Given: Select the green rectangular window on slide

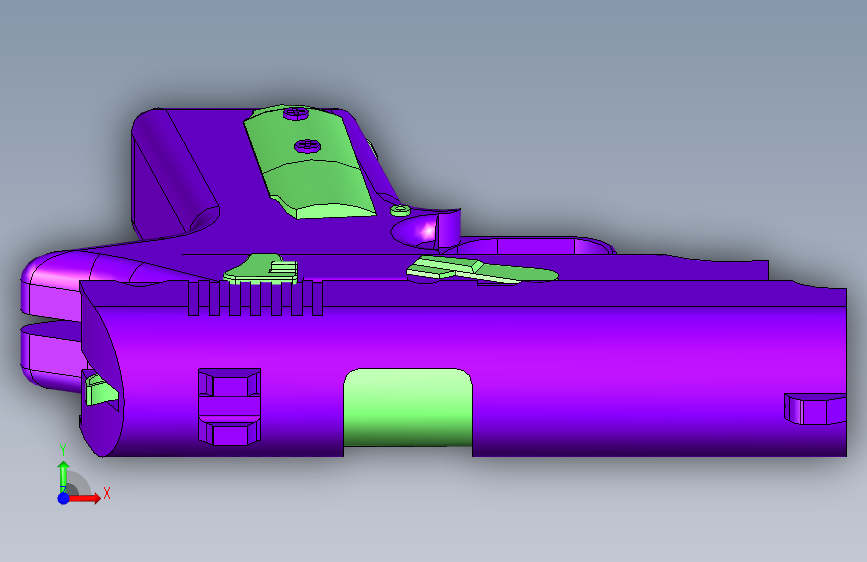Looking at the screenshot, I should pyautogui.click(x=408, y=407).
